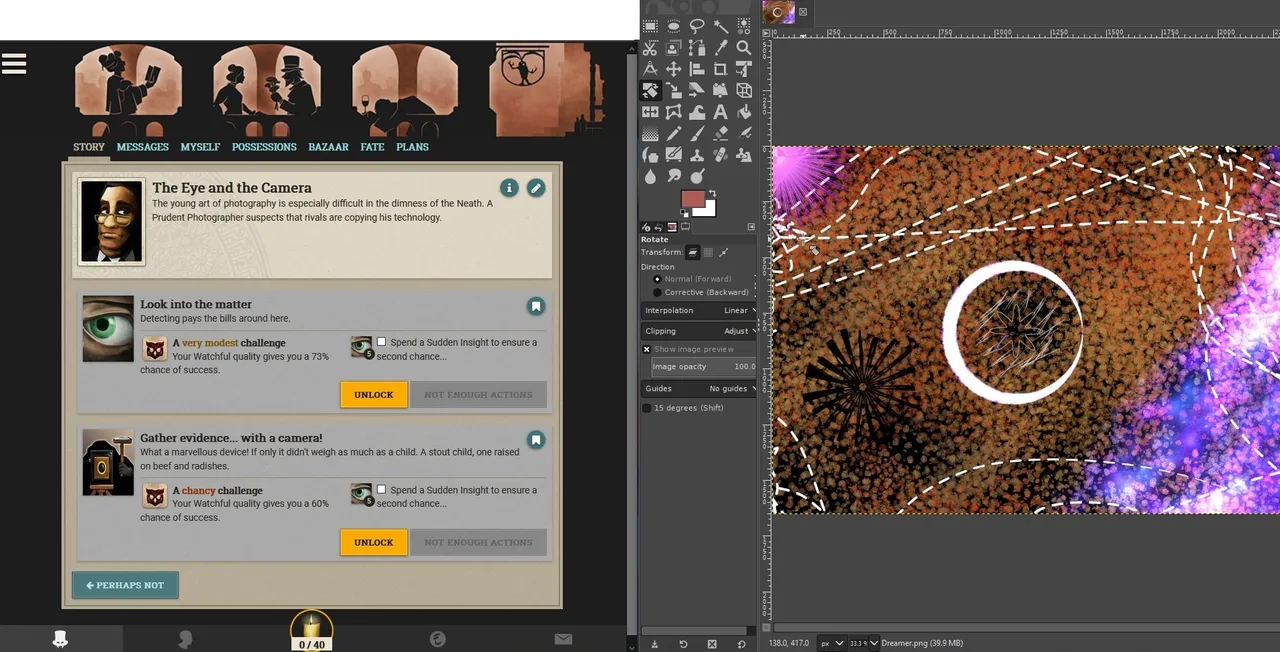Viewport: 1280px width, 652px height.
Task: Click the foreground color swatch
Action: [693, 199]
